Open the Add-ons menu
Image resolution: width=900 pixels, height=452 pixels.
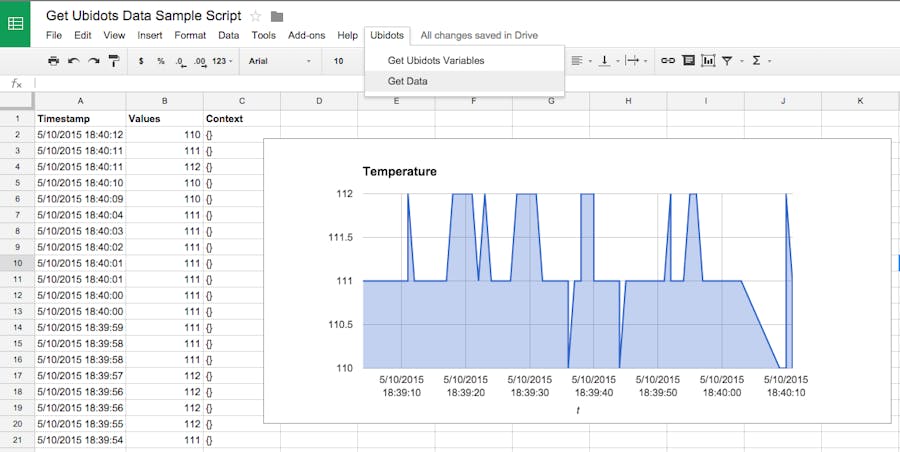click(307, 35)
